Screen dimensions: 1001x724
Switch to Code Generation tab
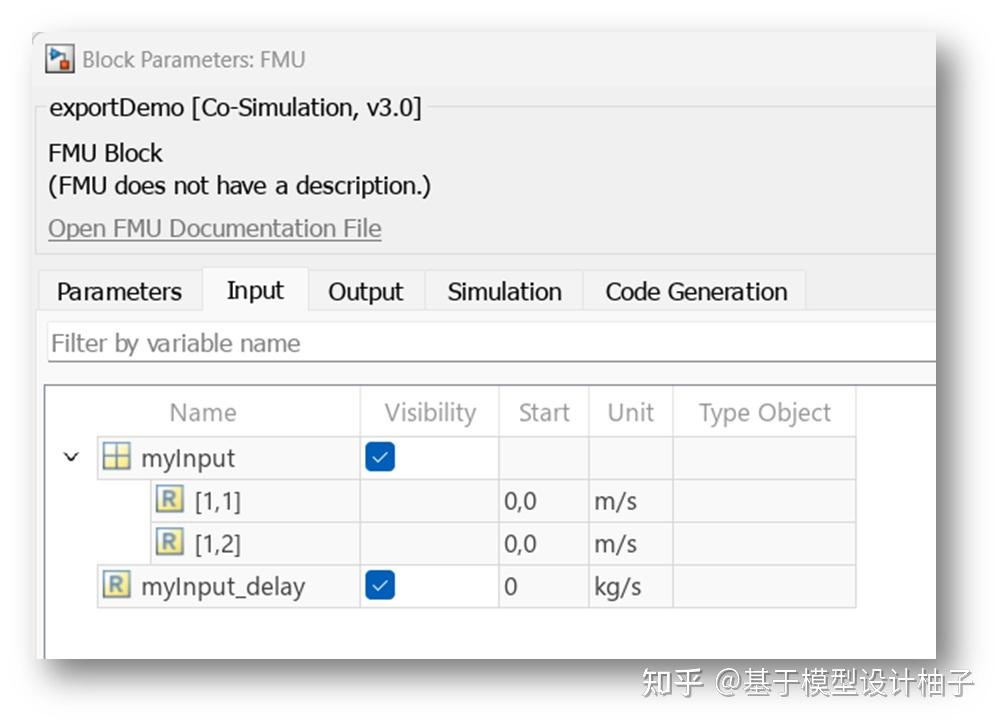(x=695, y=291)
